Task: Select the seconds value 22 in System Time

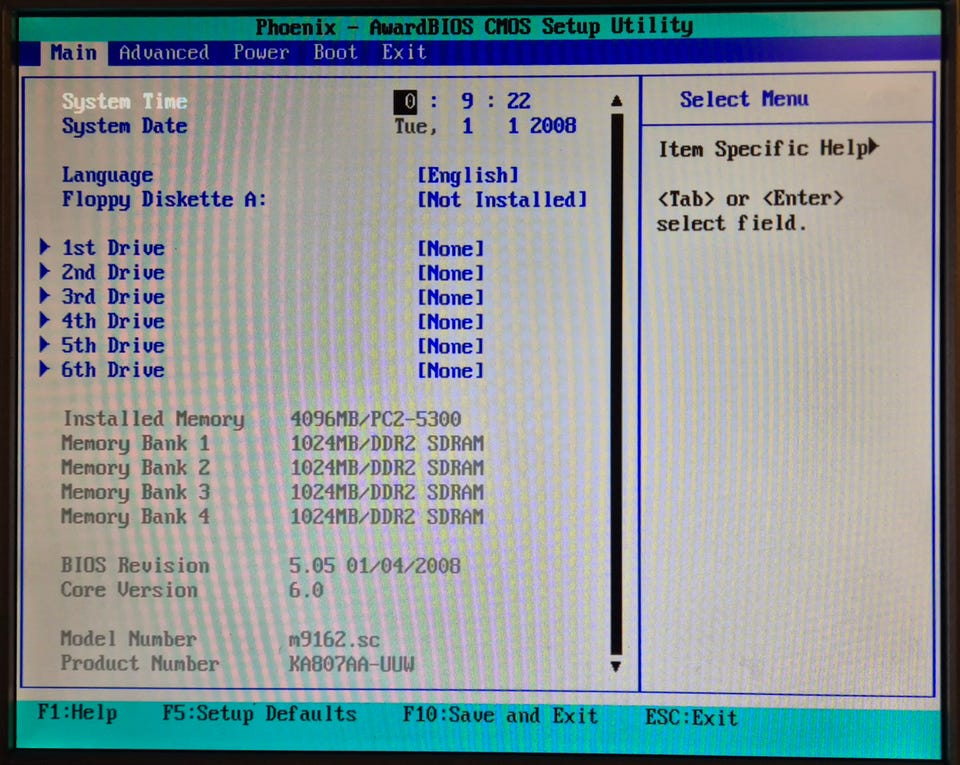Action: (519, 101)
